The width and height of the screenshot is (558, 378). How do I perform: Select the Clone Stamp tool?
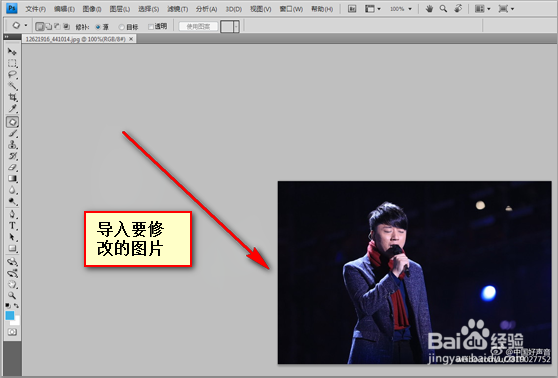point(12,145)
